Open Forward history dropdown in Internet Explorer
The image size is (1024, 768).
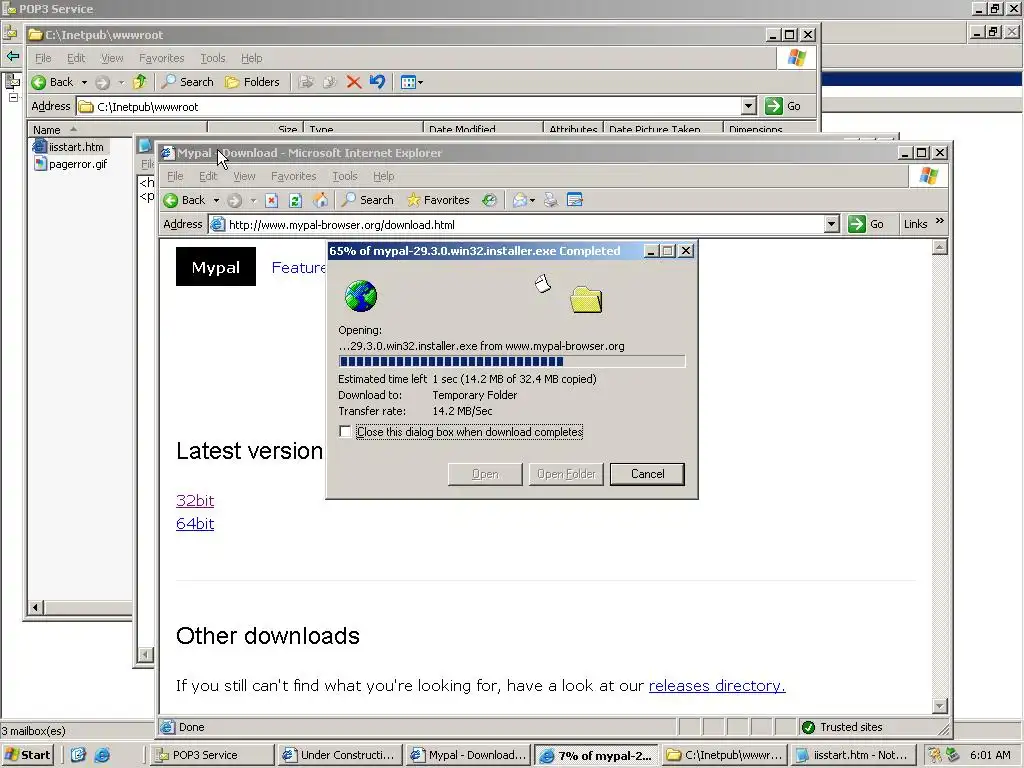pyautogui.click(x=253, y=200)
